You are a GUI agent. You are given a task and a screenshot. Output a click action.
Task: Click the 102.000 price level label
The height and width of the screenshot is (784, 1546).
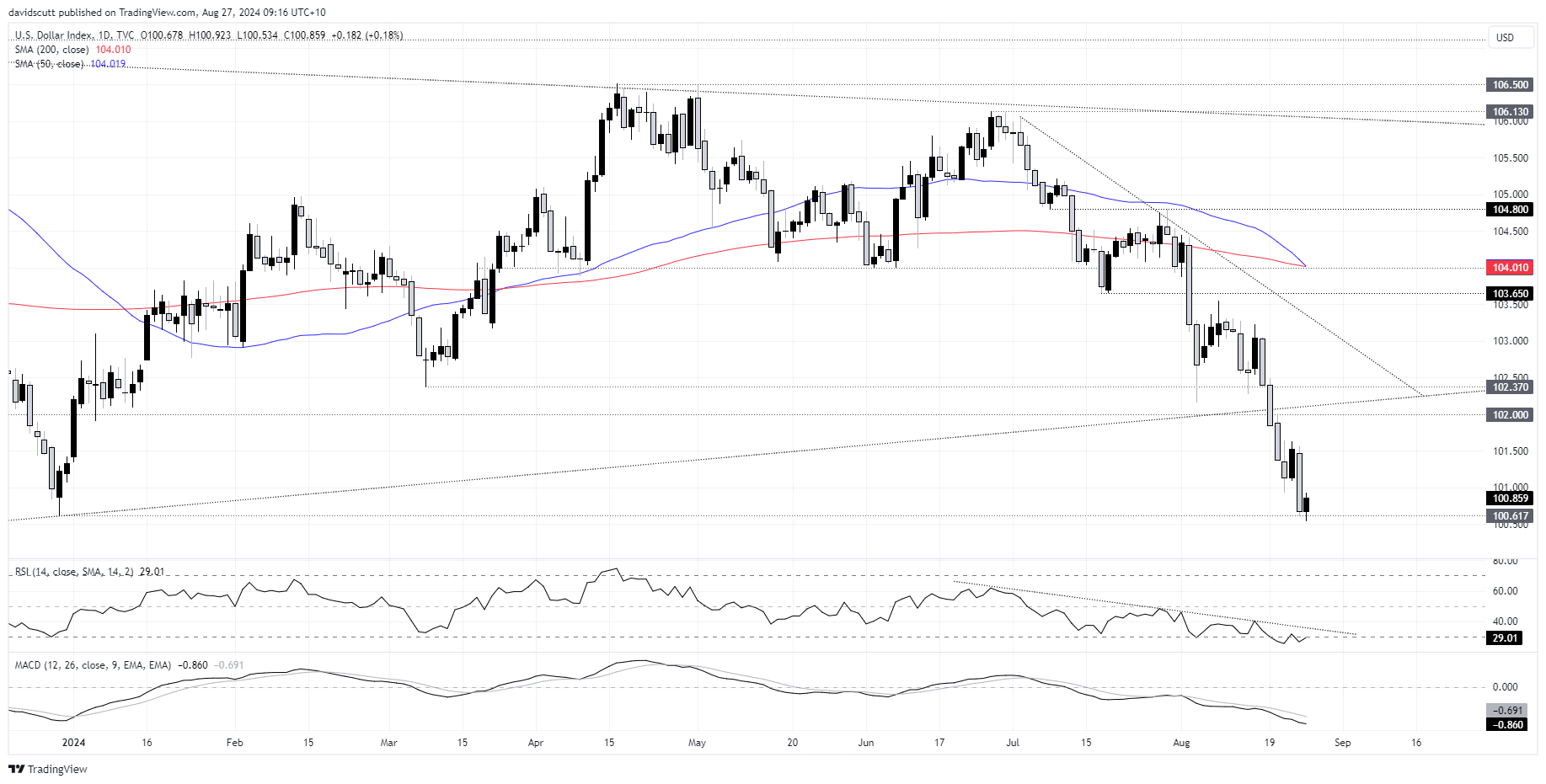[x=1511, y=415]
